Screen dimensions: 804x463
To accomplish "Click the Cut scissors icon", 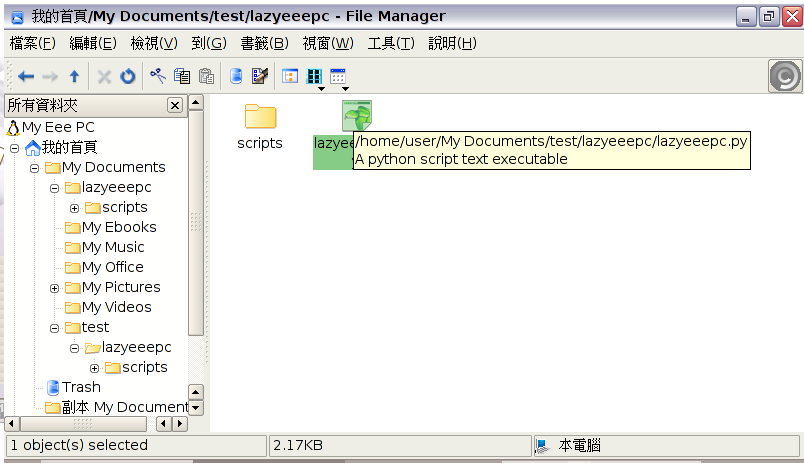I will [158, 76].
